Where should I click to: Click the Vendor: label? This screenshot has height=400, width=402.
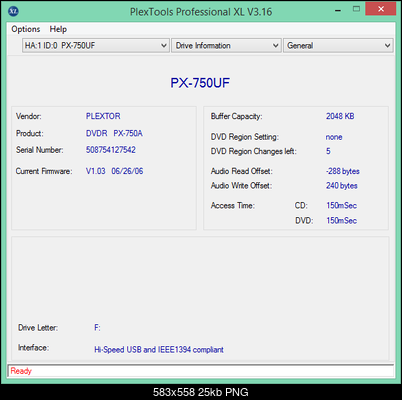coord(29,116)
